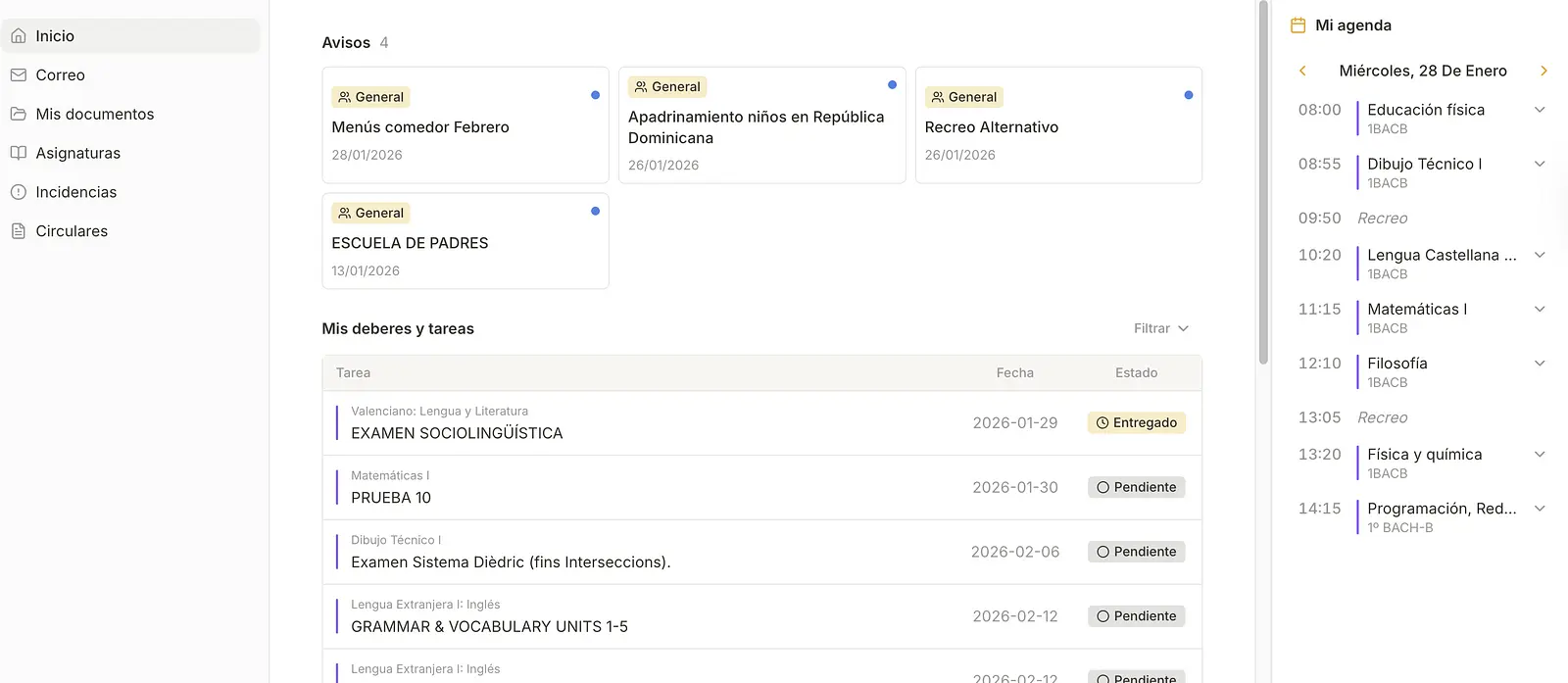Click the Mis documentos folder icon

(19, 114)
